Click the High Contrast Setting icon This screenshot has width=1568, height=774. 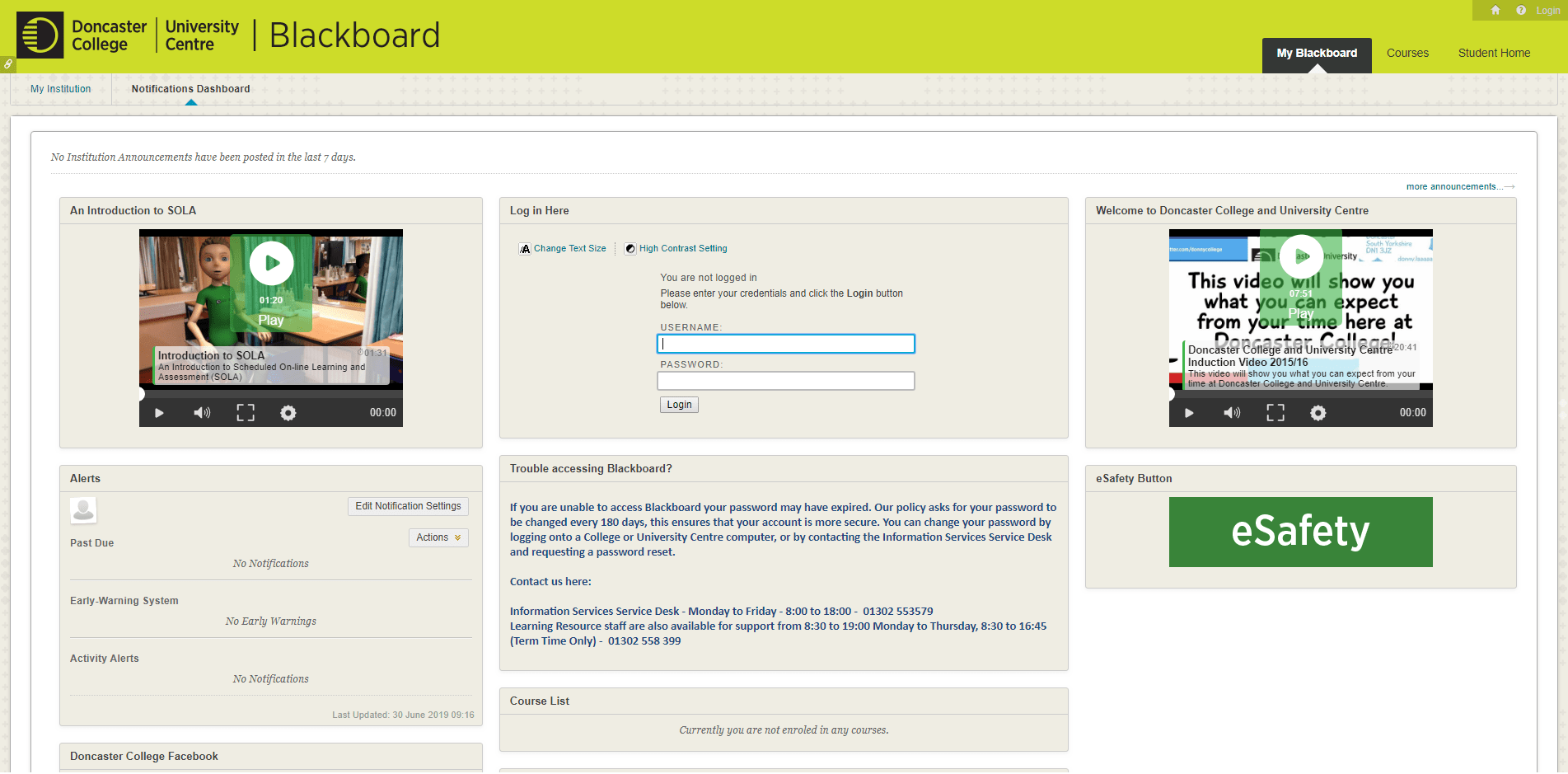630,249
